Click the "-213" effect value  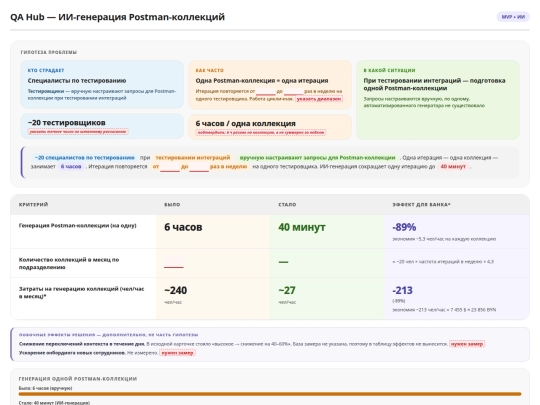point(402,290)
